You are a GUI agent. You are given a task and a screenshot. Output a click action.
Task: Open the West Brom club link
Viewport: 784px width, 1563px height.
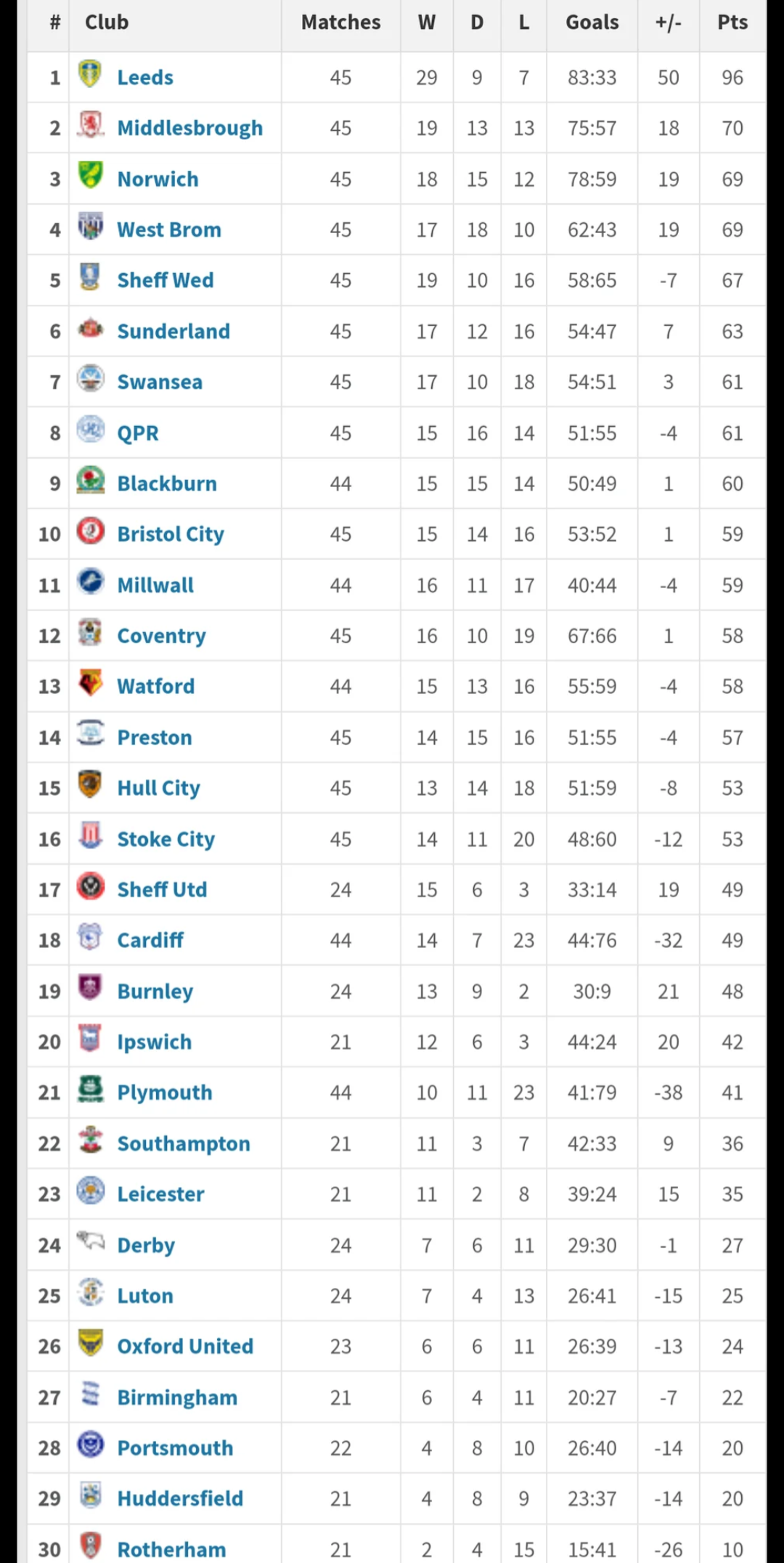pyautogui.click(x=169, y=230)
